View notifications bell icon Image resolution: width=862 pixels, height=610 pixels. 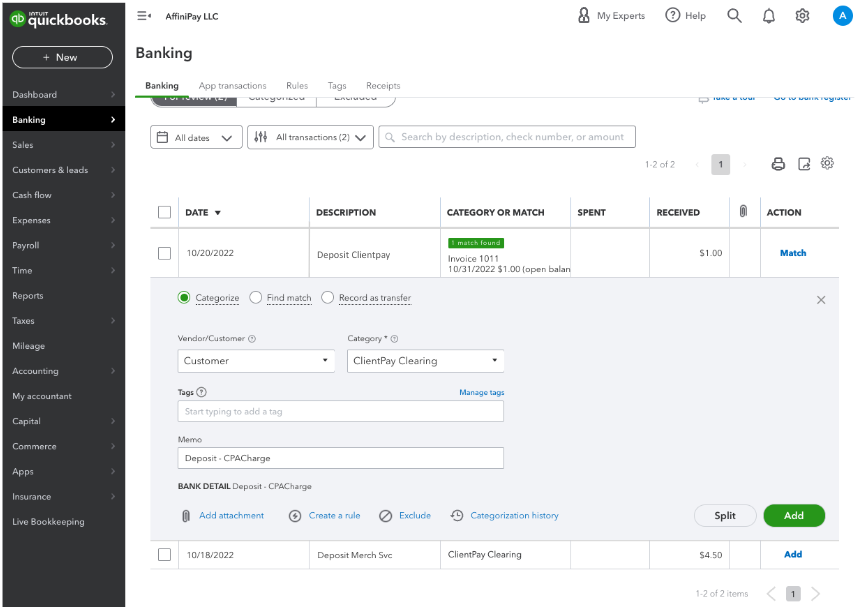[769, 16]
